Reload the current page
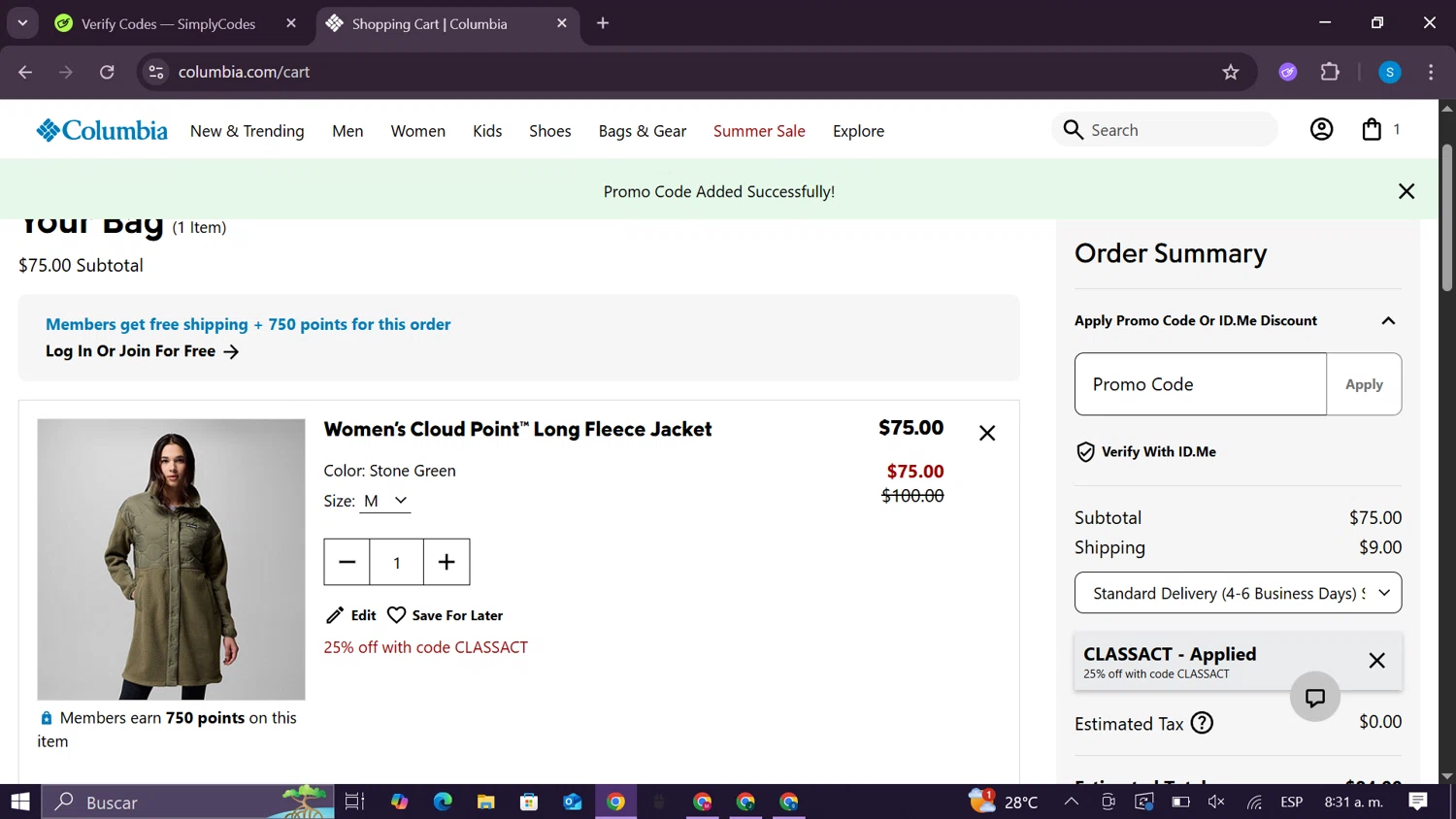Viewport: 1456px width, 819px height. [107, 72]
